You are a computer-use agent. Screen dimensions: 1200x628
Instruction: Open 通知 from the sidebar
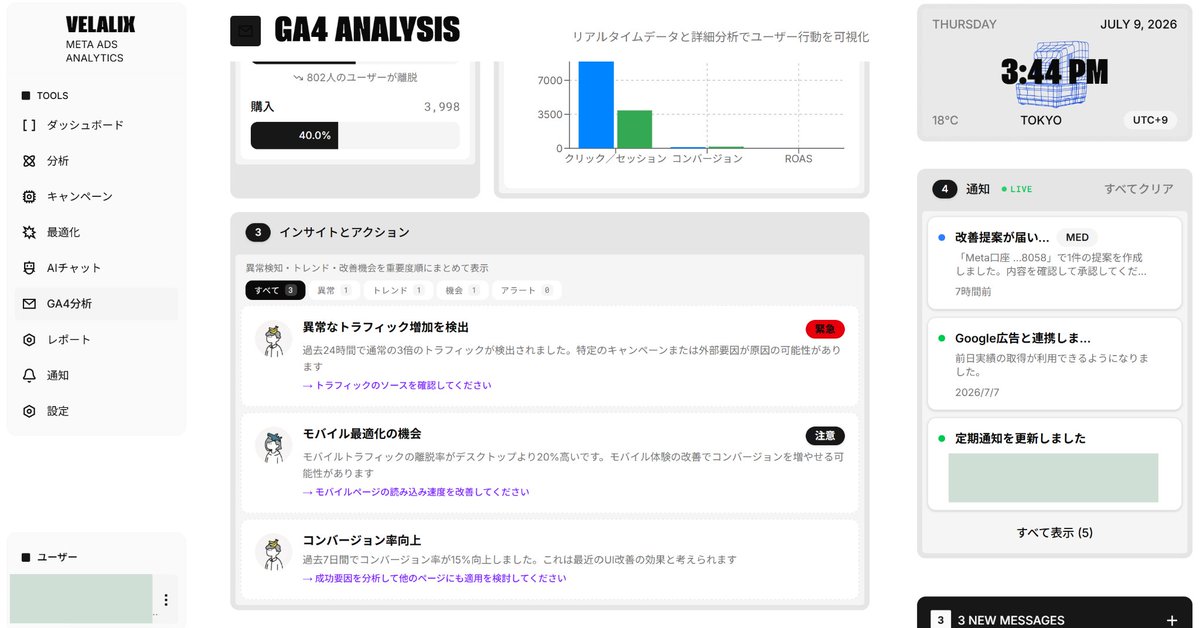96,375
